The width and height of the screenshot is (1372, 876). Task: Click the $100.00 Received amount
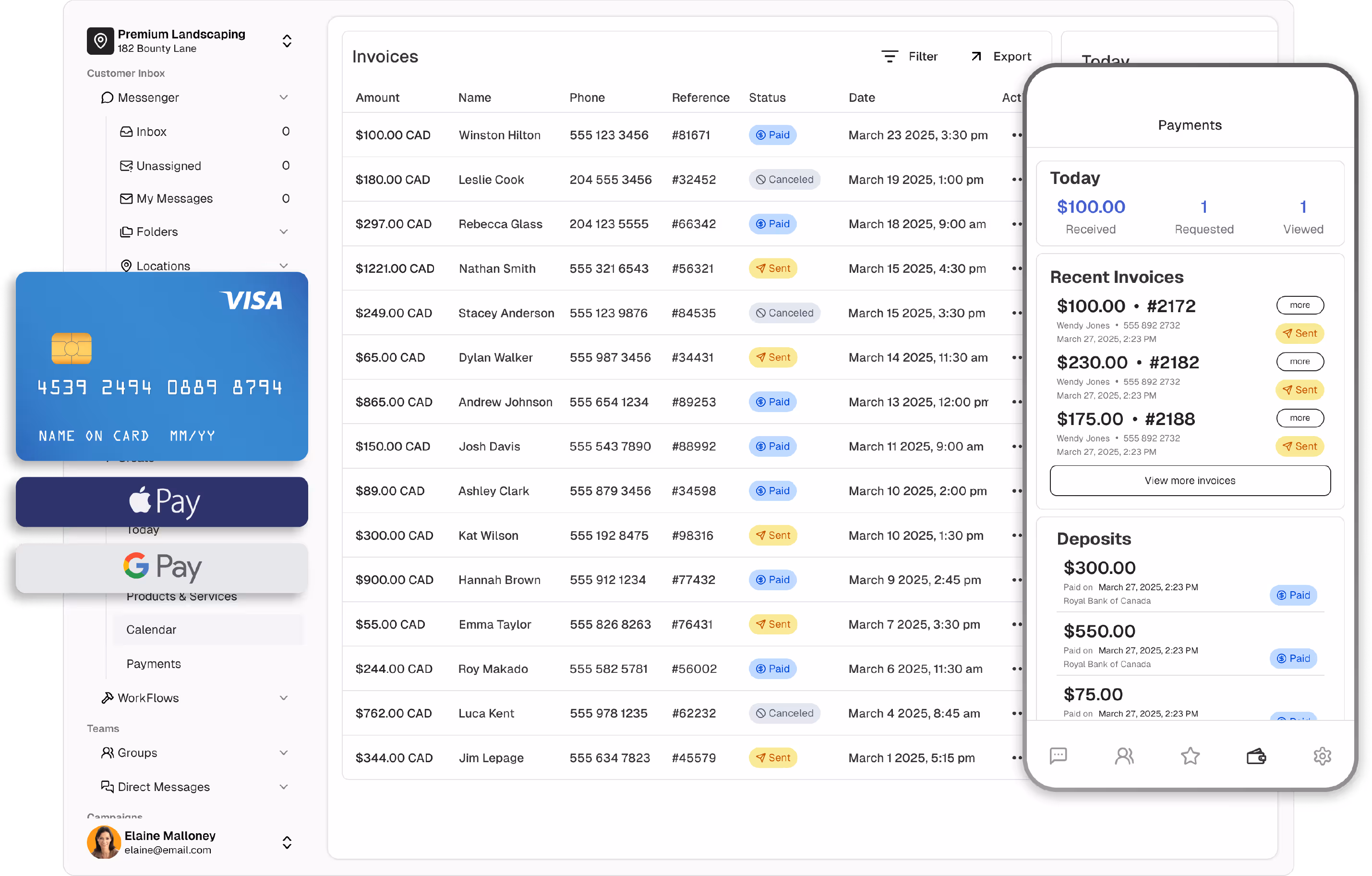[1091, 207]
